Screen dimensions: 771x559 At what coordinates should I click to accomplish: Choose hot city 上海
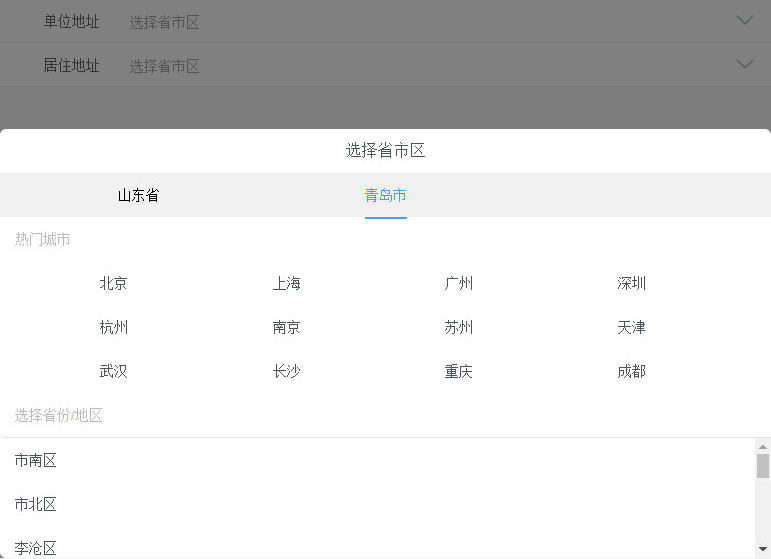286,283
